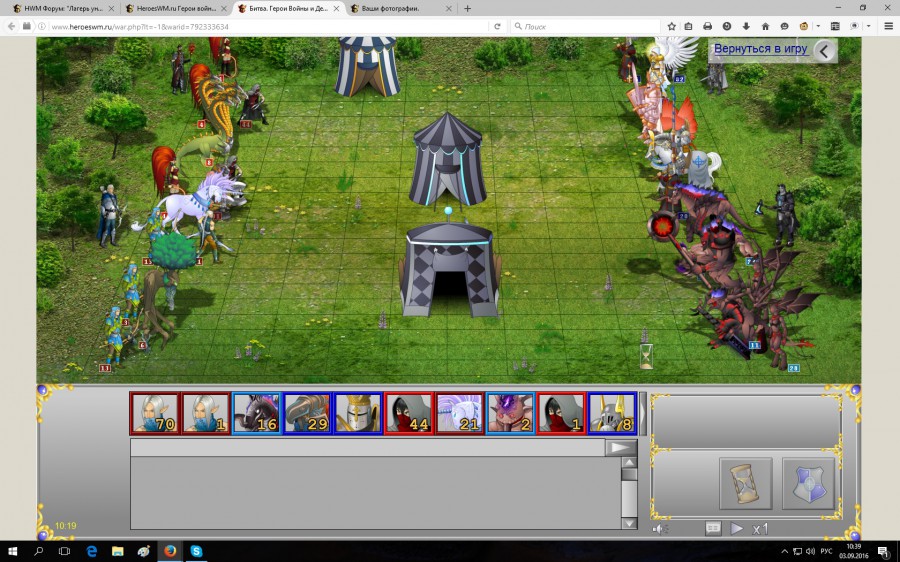Open the Firefox hamburger menu
This screenshot has width=900, height=562.
click(889, 26)
